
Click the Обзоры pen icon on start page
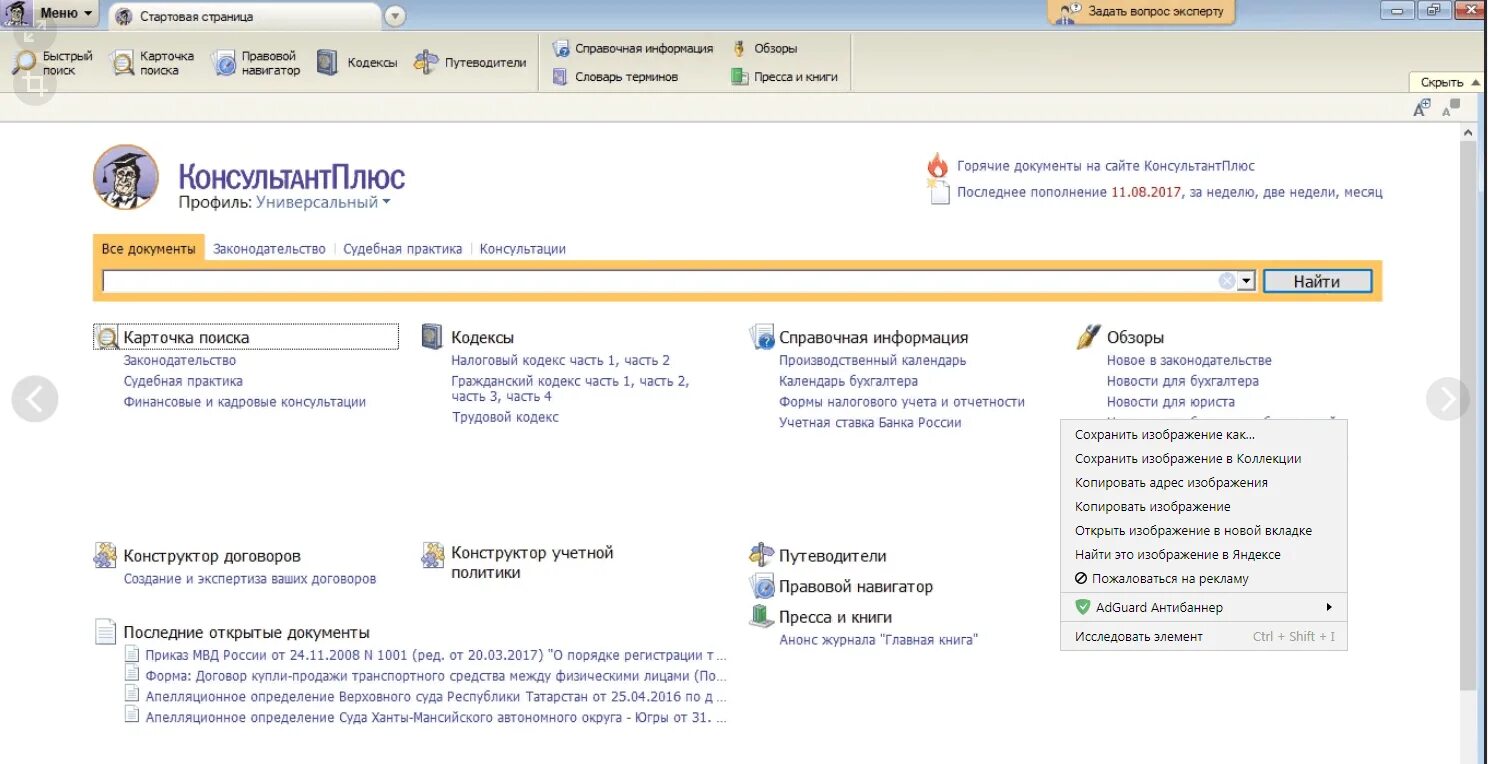1088,337
